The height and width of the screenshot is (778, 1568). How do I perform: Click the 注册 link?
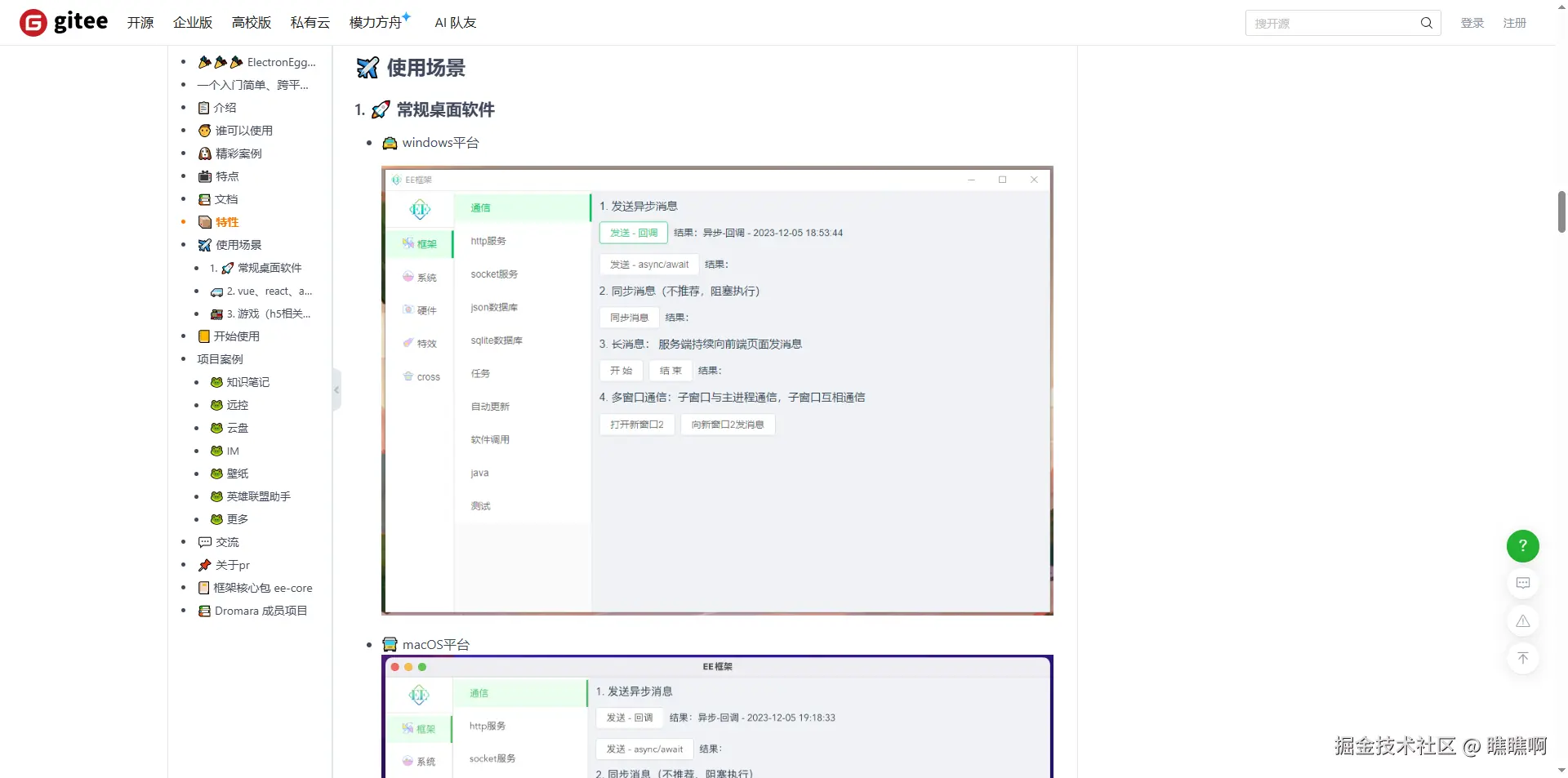pos(1515,22)
